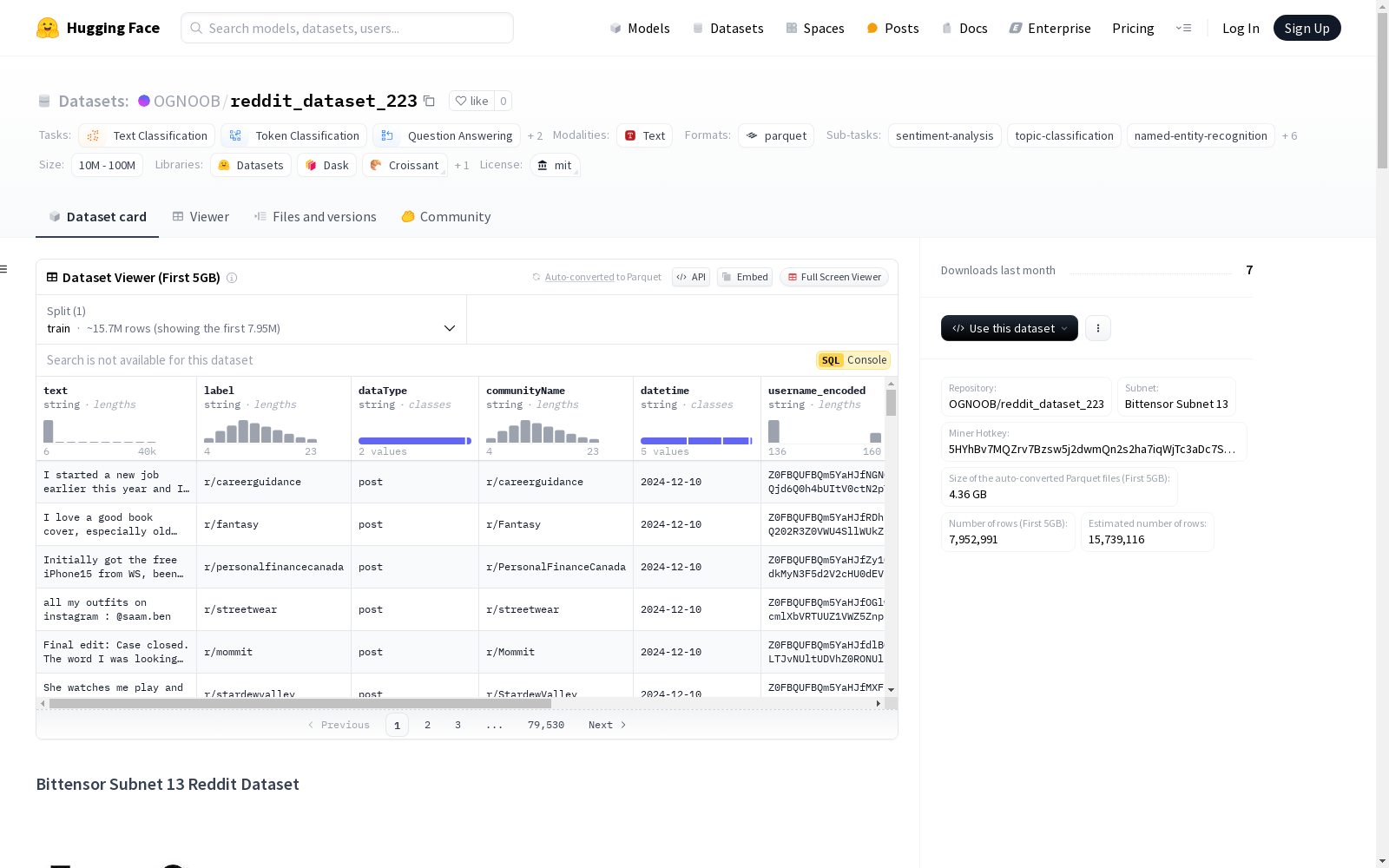Click the dataset info icon beside Dataset Viewer title

coord(232,278)
